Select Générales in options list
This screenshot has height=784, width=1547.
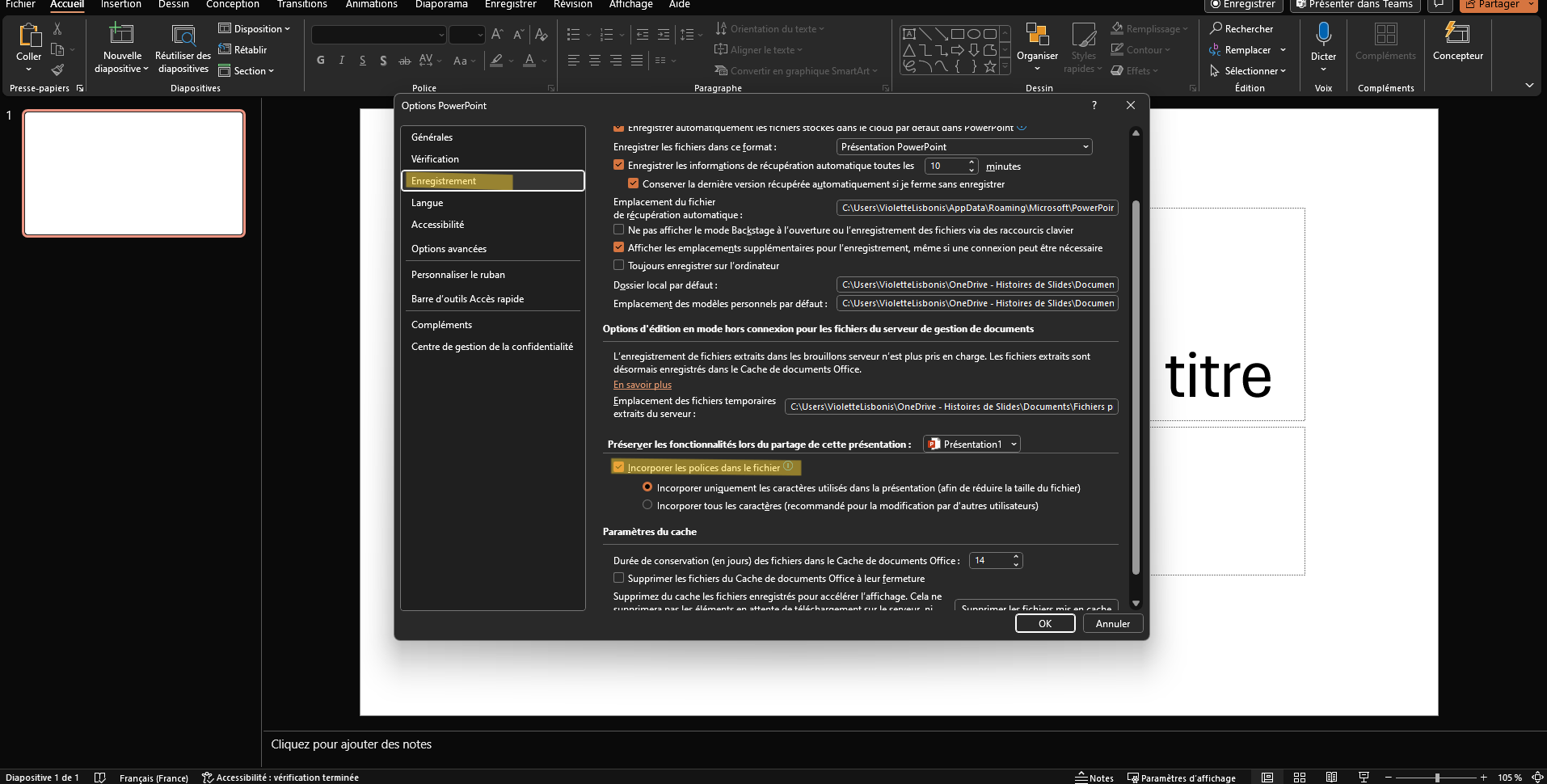pos(492,137)
